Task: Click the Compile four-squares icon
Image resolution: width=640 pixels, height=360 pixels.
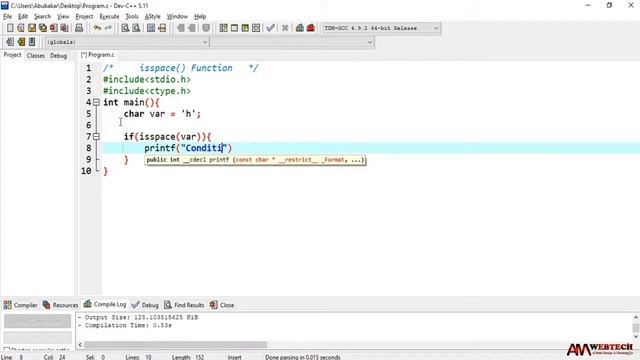Action: [223, 28]
